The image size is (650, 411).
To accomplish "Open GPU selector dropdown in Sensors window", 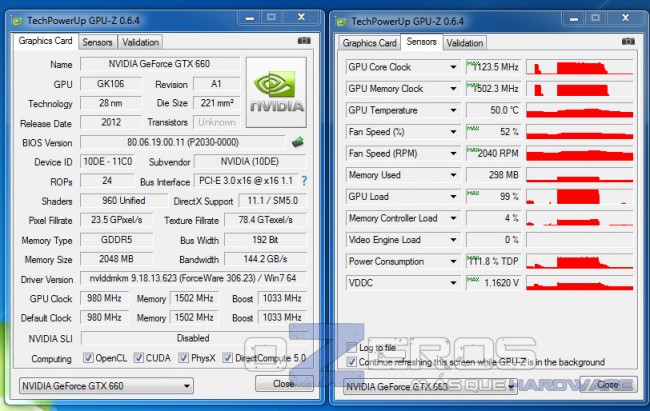I will [430, 387].
